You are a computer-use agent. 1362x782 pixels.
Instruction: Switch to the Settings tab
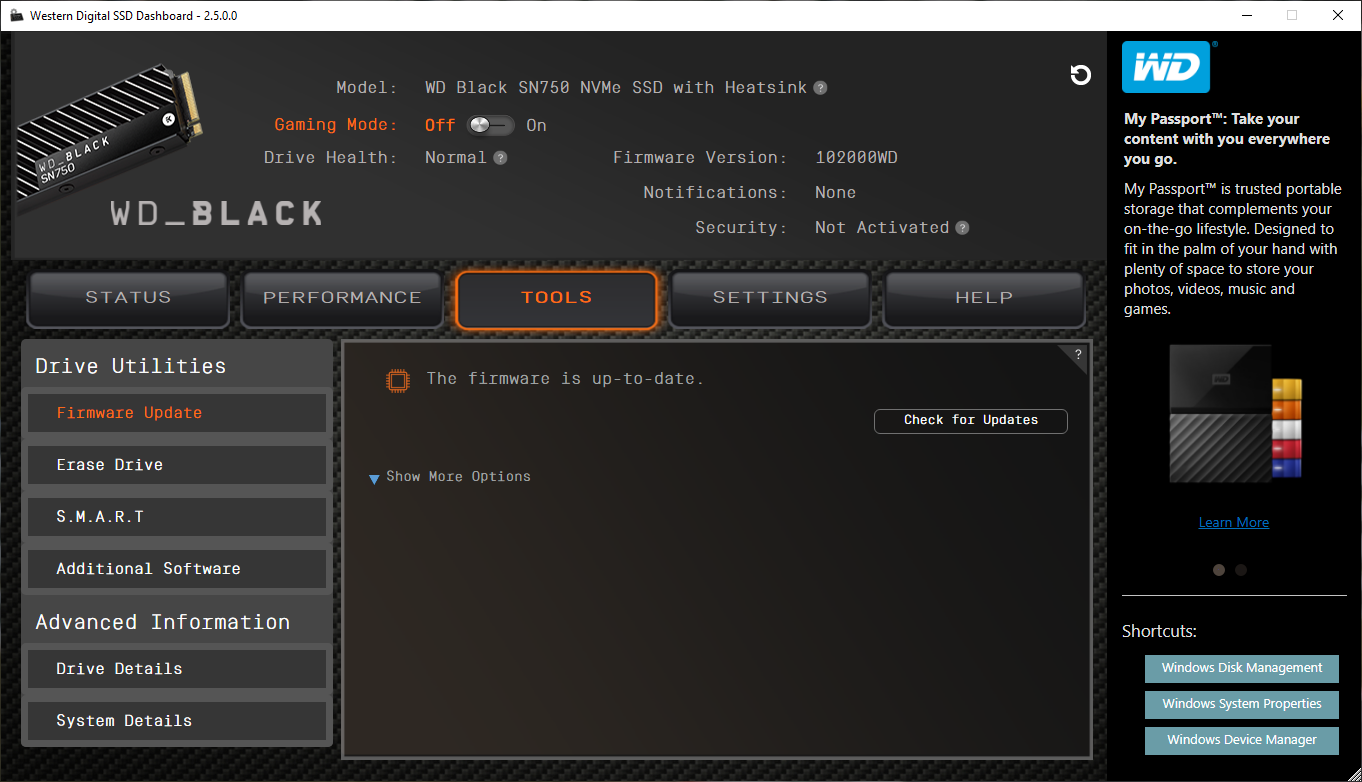(770, 298)
